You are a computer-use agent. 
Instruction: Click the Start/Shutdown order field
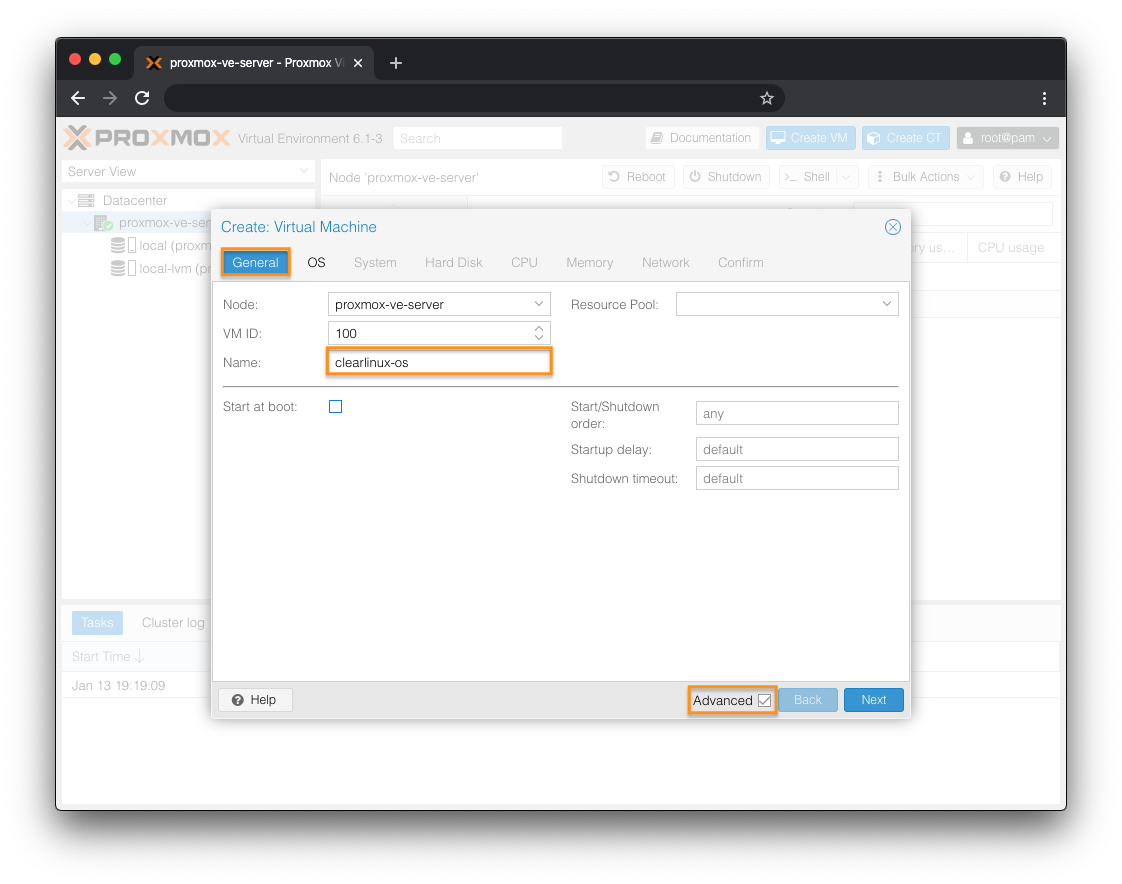[x=797, y=414]
